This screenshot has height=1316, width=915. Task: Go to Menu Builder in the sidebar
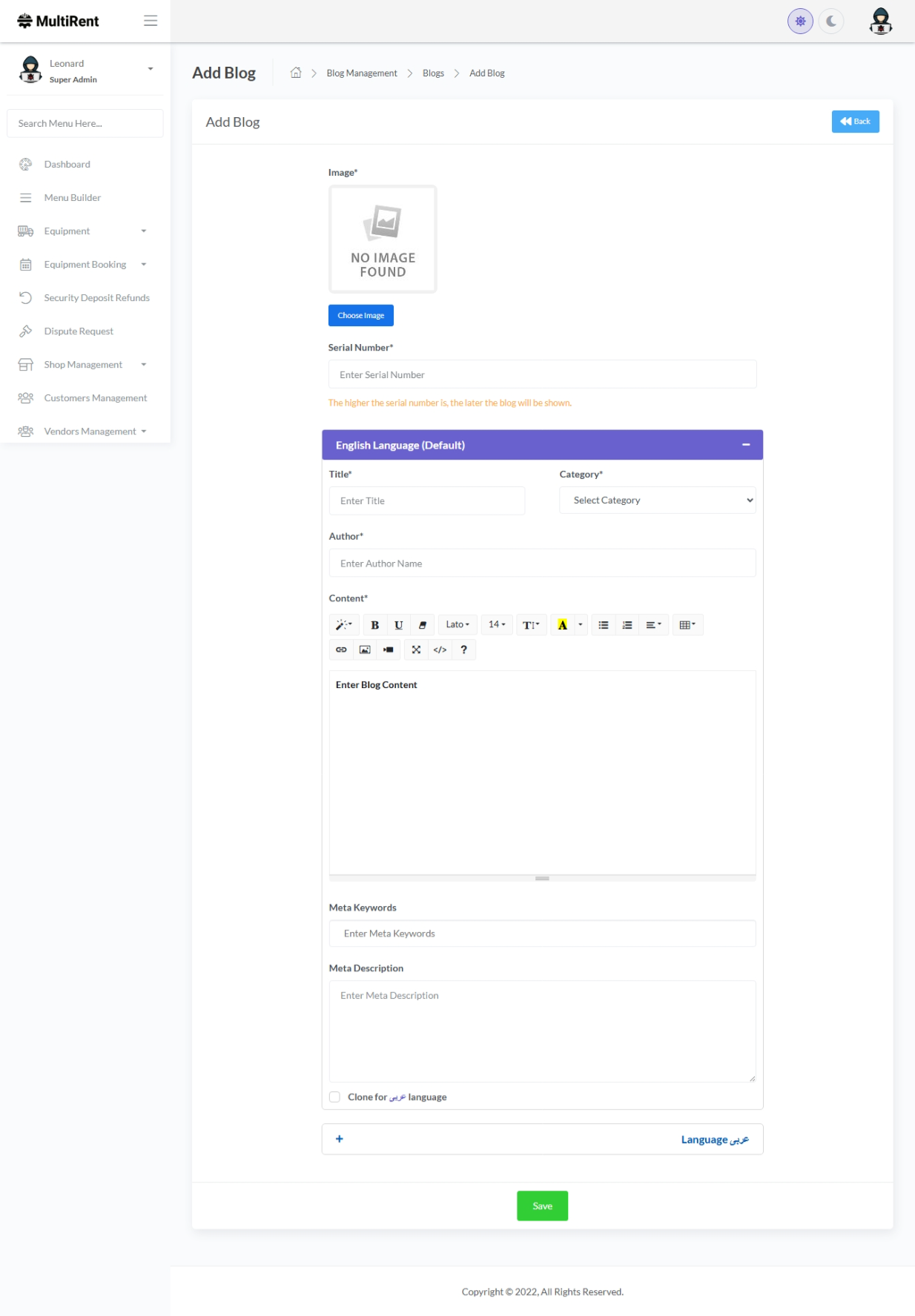(72, 198)
